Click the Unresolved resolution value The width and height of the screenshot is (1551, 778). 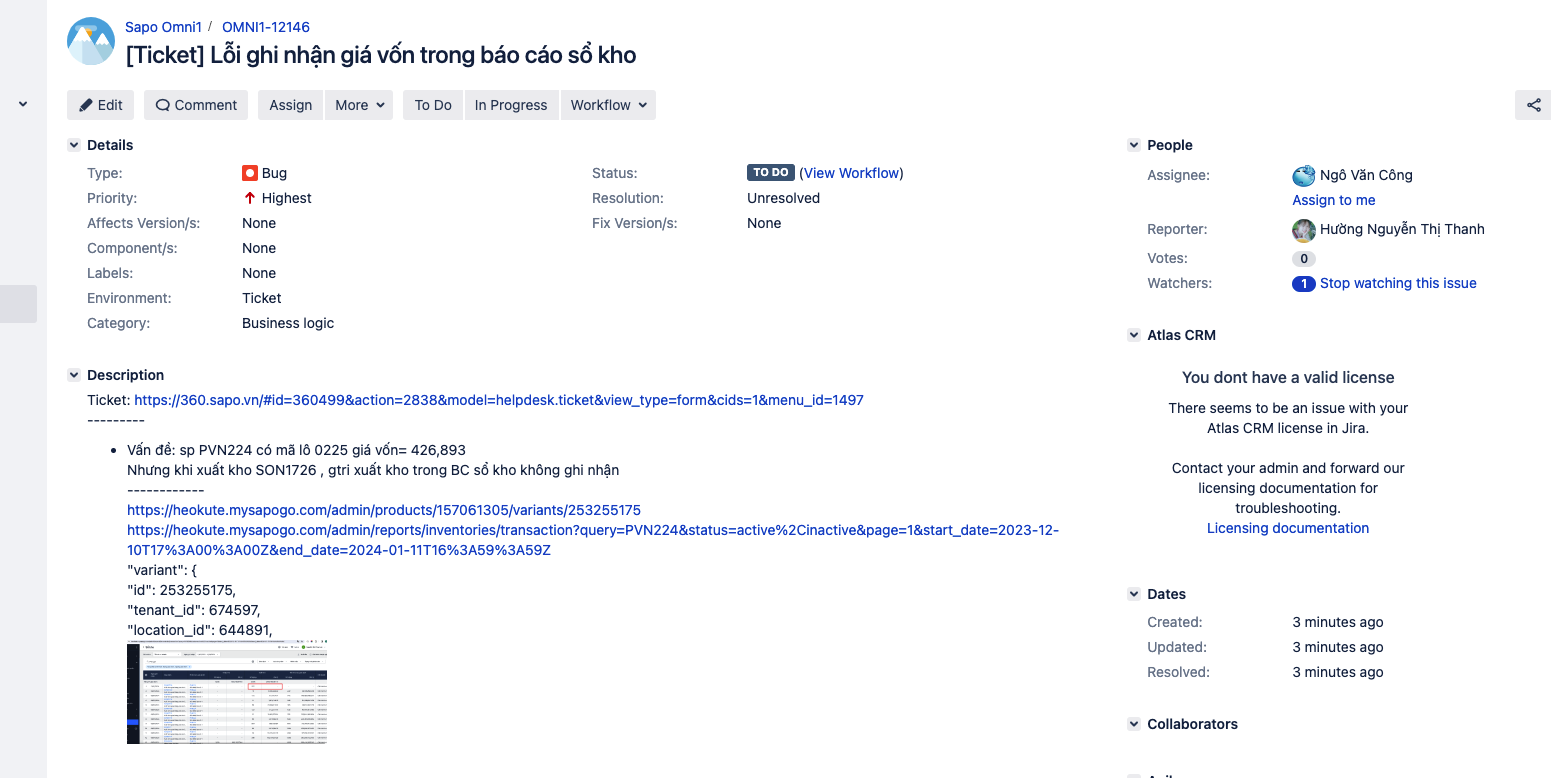click(x=783, y=198)
